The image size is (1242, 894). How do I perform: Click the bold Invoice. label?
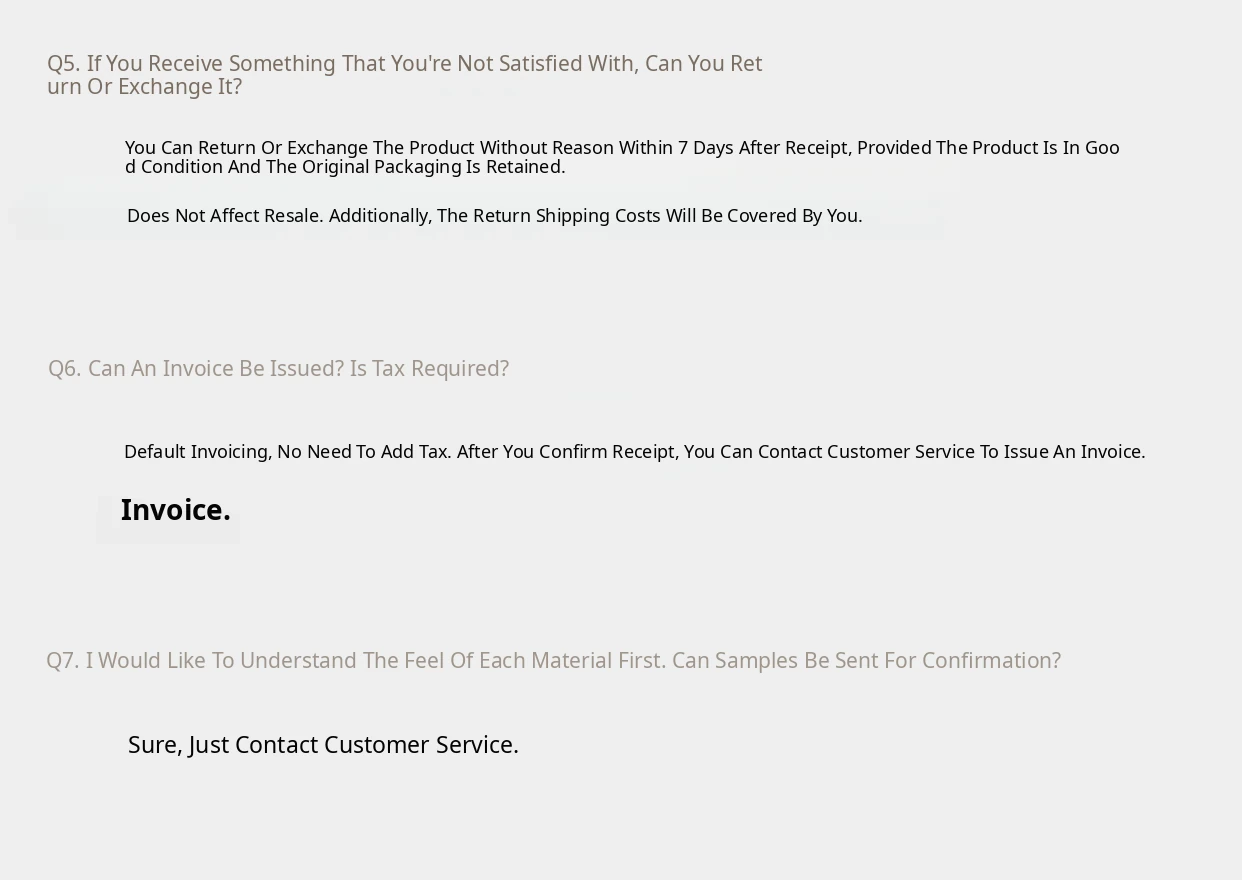[x=175, y=511]
